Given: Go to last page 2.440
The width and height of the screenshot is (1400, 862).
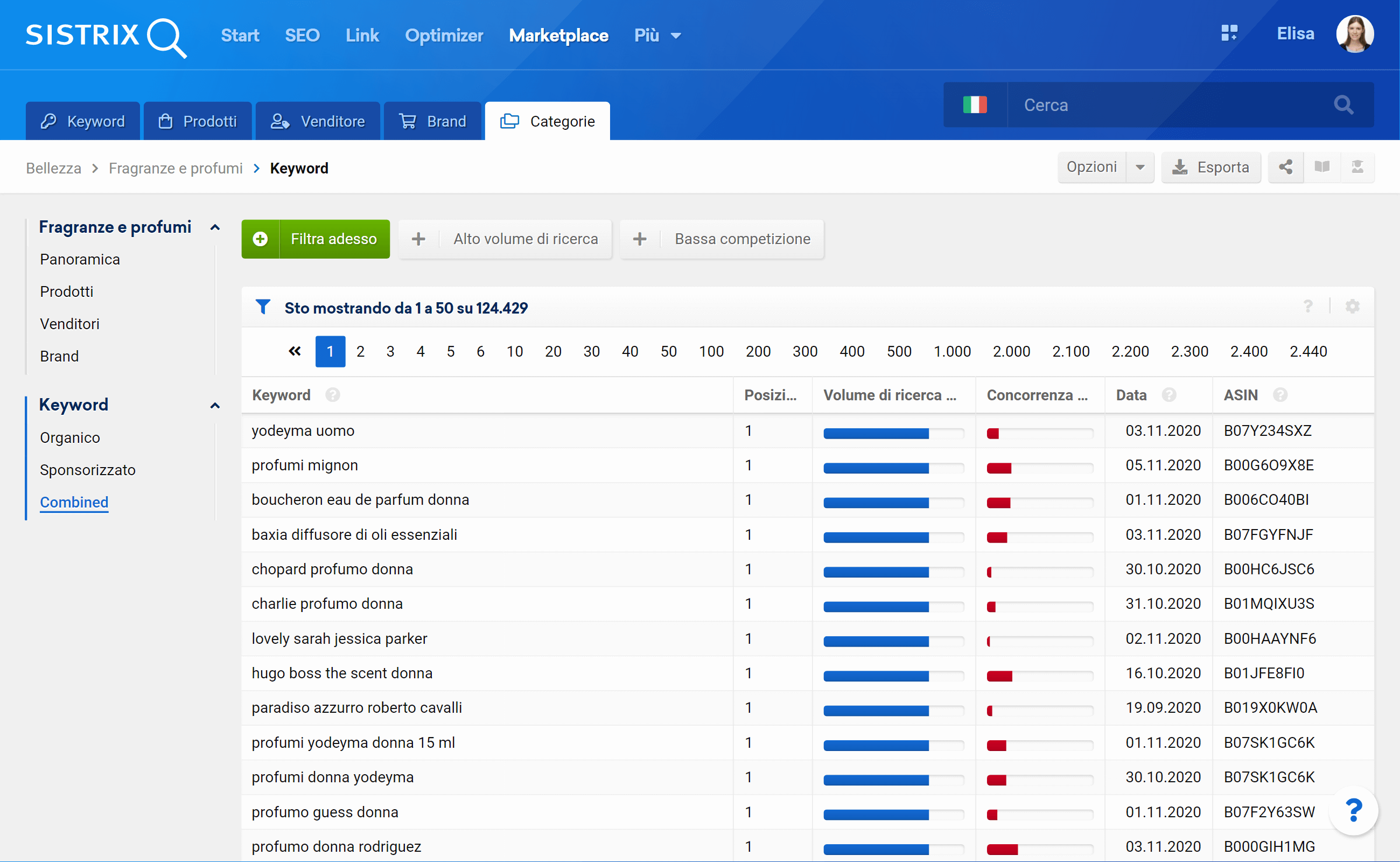Looking at the screenshot, I should 1308,351.
